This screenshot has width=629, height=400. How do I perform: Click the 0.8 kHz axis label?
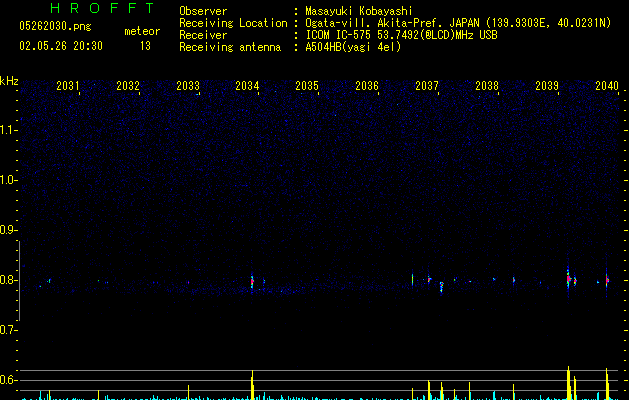tap(7, 280)
